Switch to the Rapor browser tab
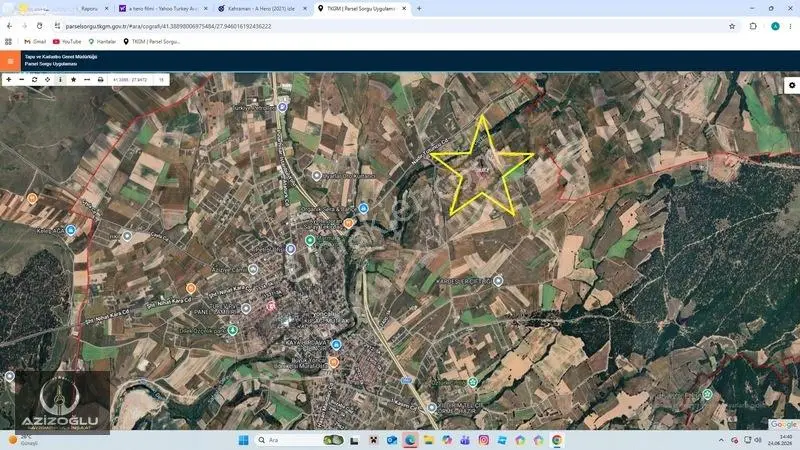This screenshot has height=450, width=800. 89,9
